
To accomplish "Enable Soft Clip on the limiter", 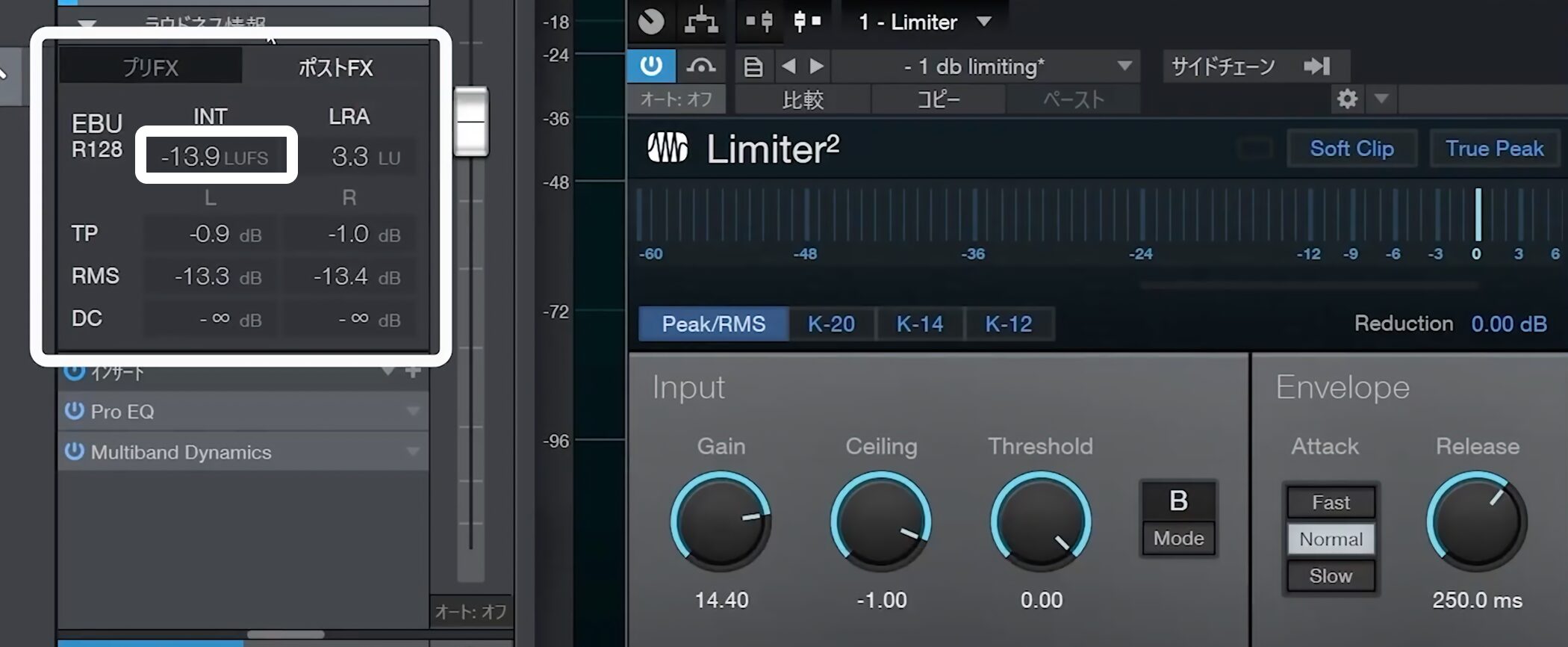I will (x=1351, y=149).
